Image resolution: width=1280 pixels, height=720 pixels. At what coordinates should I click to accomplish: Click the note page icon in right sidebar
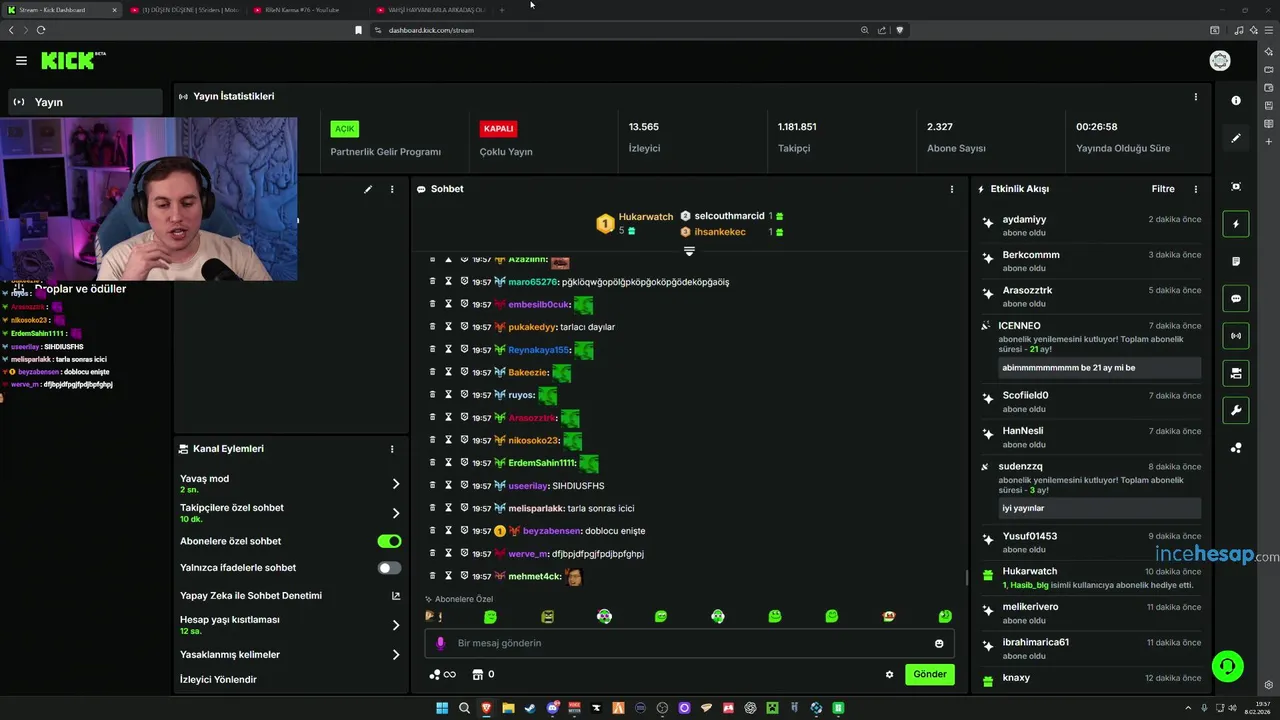tap(1236, 261)
